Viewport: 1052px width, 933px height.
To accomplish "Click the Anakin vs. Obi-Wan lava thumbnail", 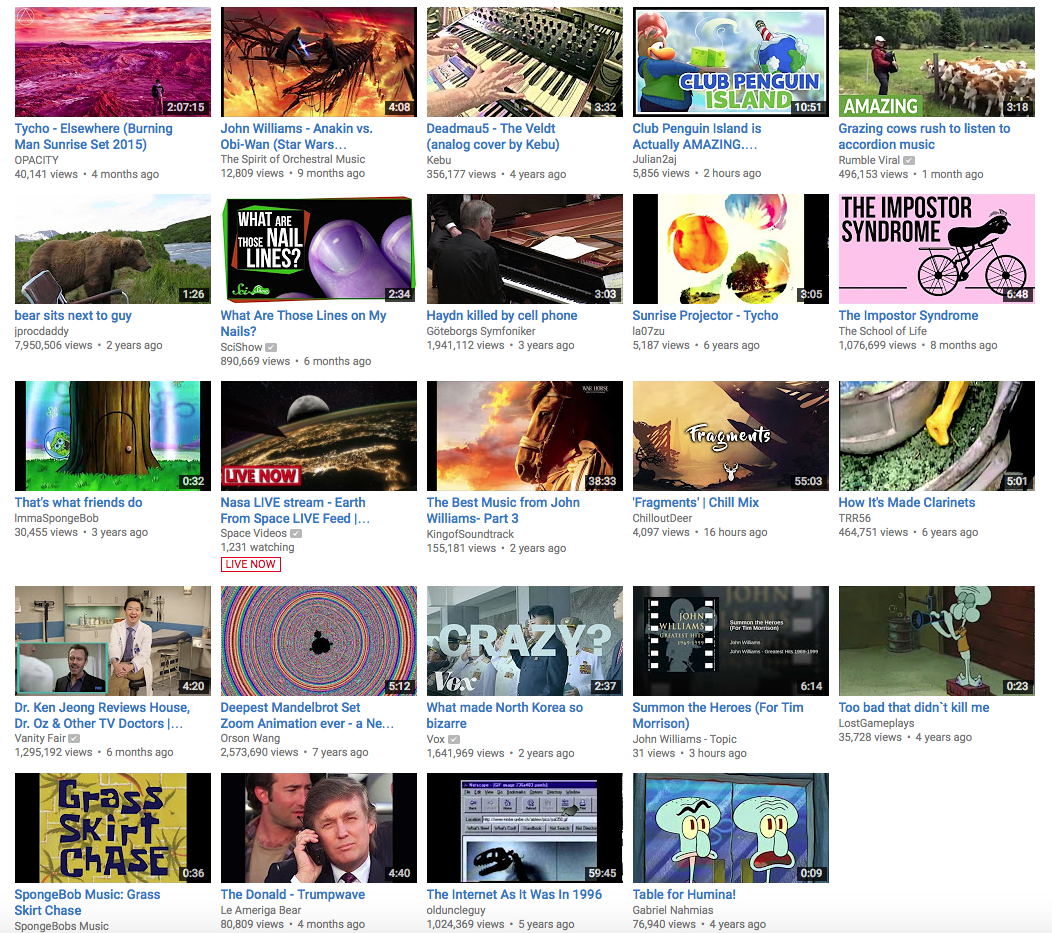I will pos(319,62).
